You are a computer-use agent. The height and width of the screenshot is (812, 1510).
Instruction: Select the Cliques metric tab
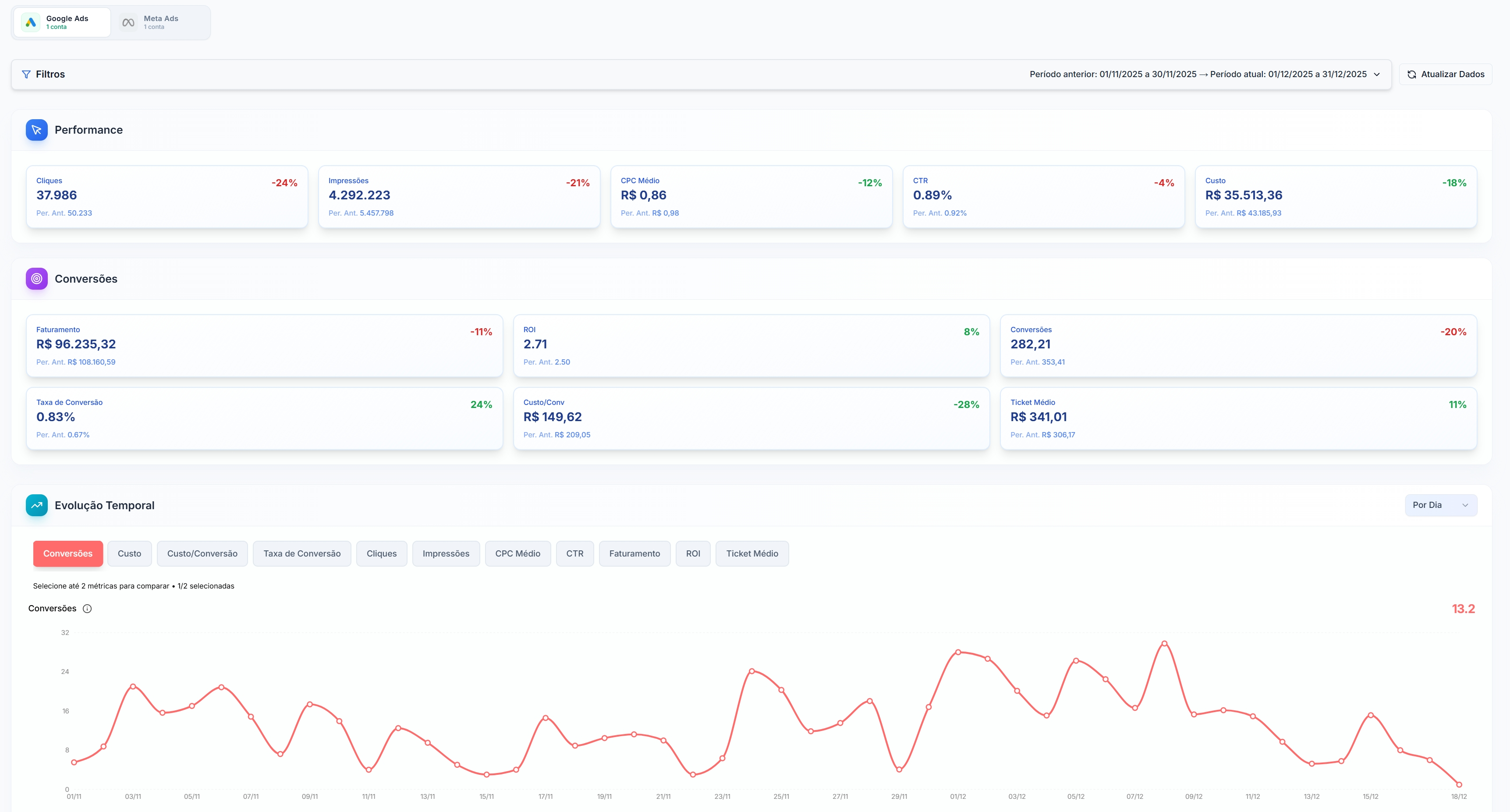point(382,553)
